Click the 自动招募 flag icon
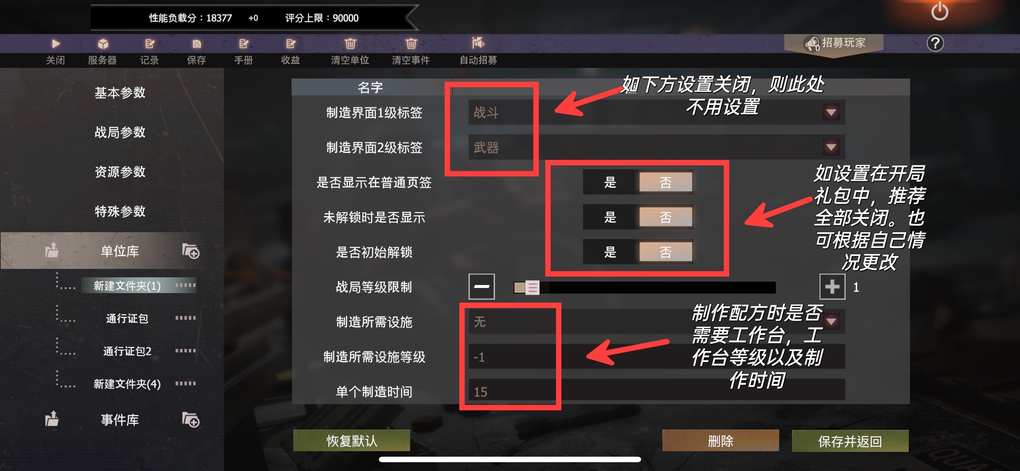The height and width of the screenshot is (471, 1020). click(478, 44)
